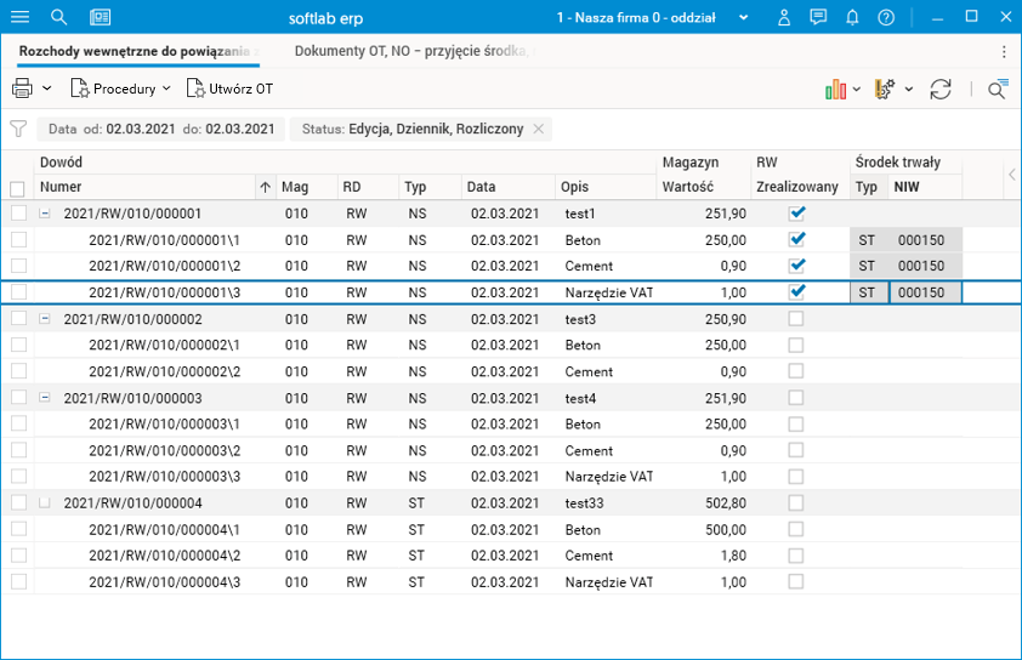Open company selector dropdown arrow
This screenshot has width=1022, height=660.
[743, 18]
